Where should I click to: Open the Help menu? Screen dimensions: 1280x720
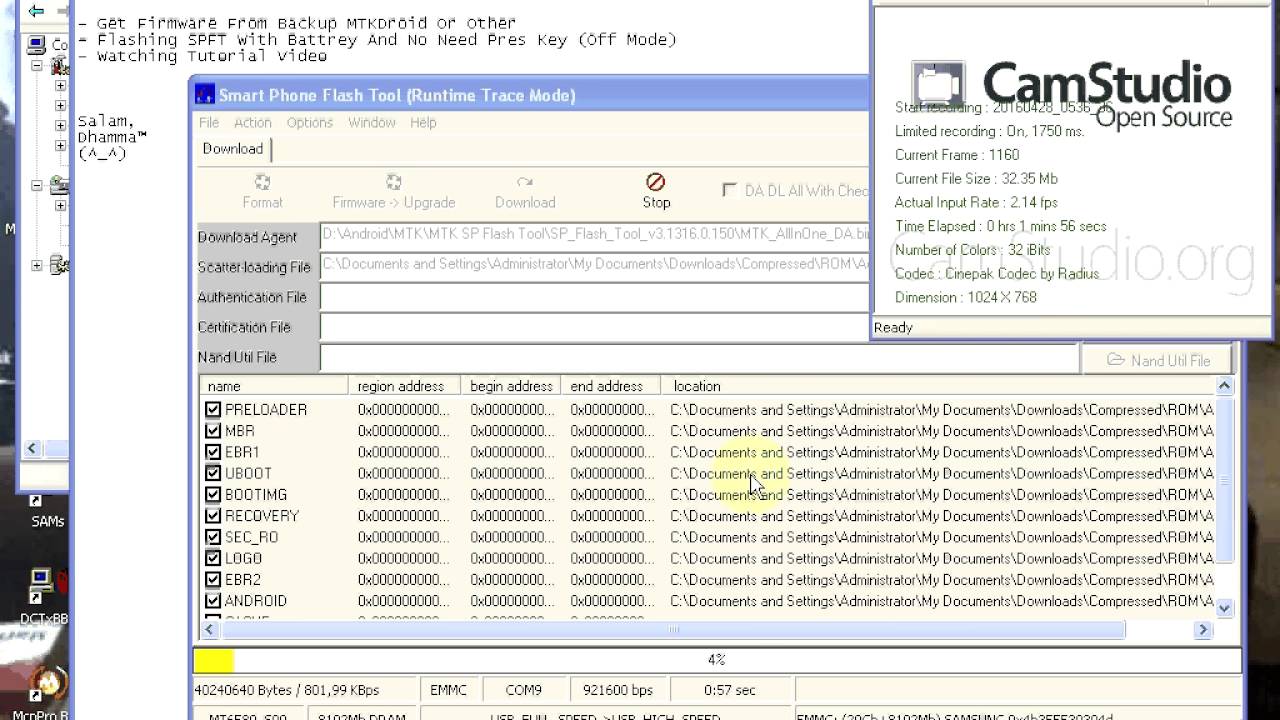coord(423,122)
